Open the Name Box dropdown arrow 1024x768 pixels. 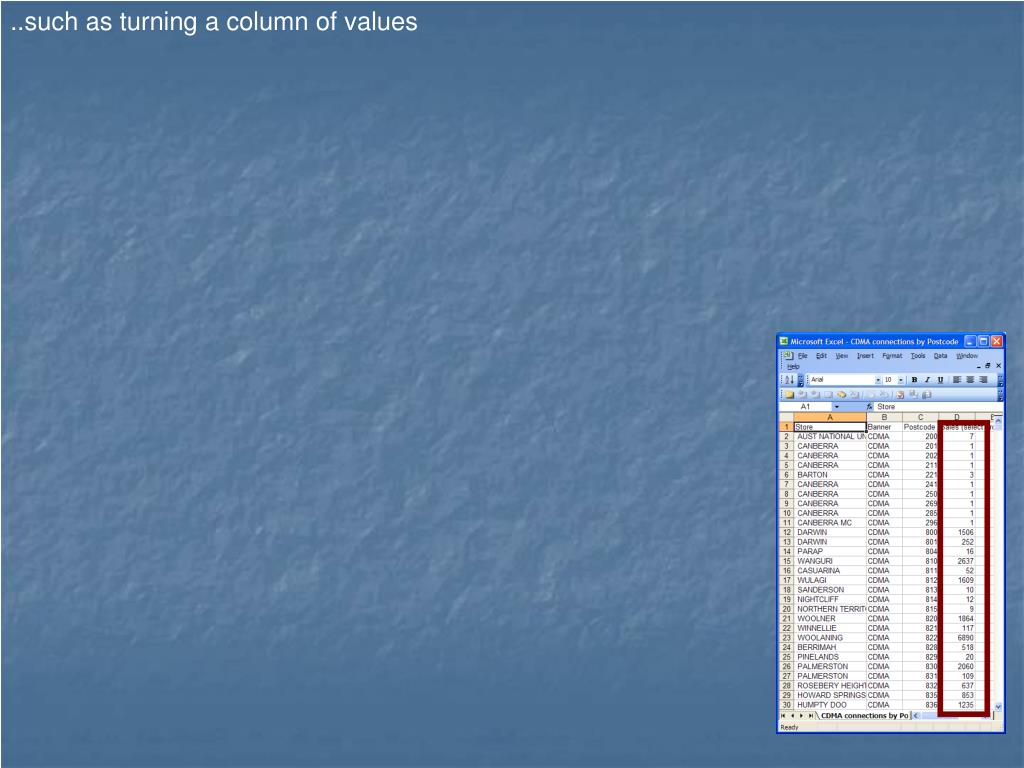click(837, 406)
